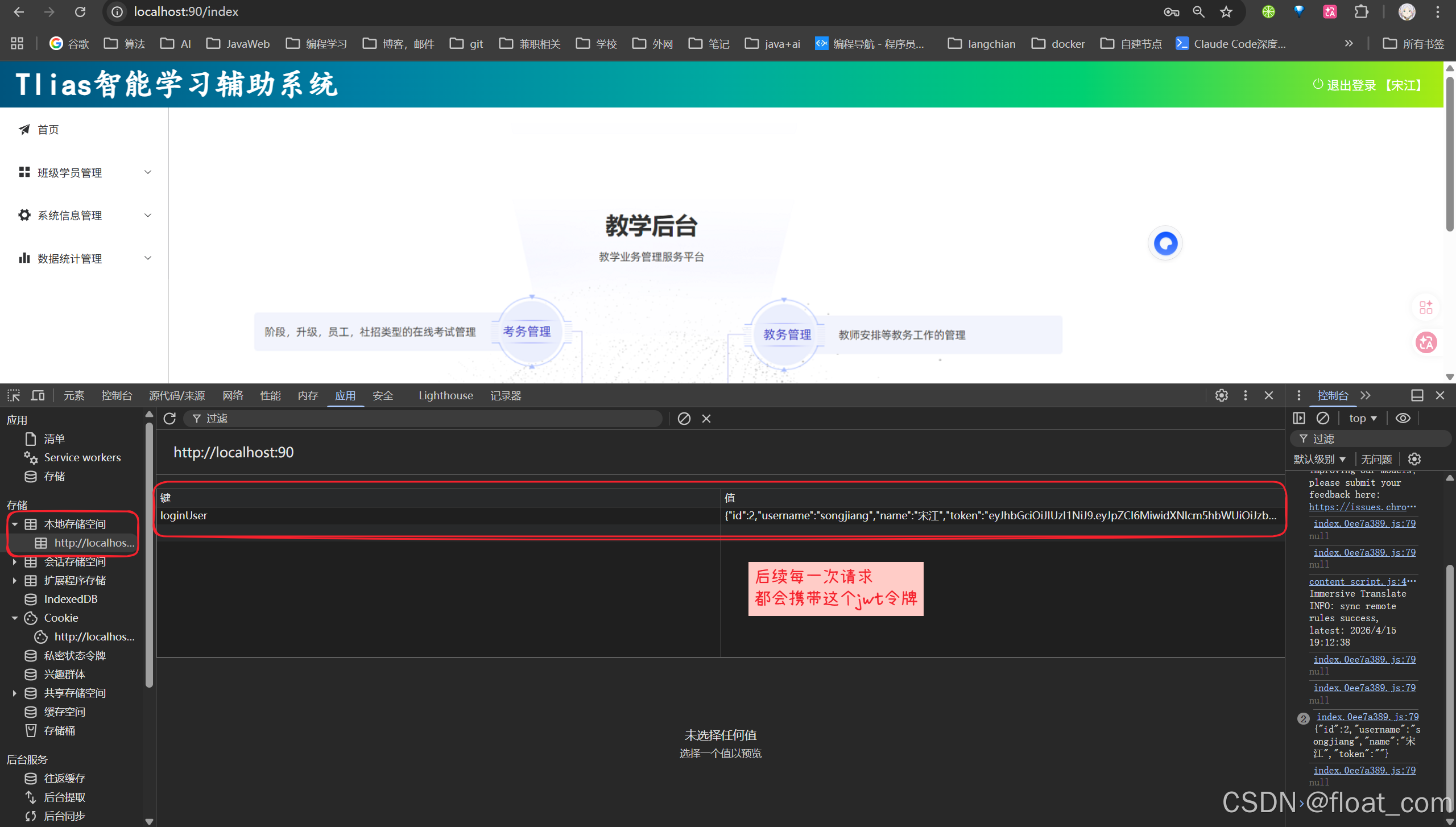The width and height of the screenshot is (1456, 827).
Task: Open the browser extensions puzzle icon
Action: point(1361,12)
